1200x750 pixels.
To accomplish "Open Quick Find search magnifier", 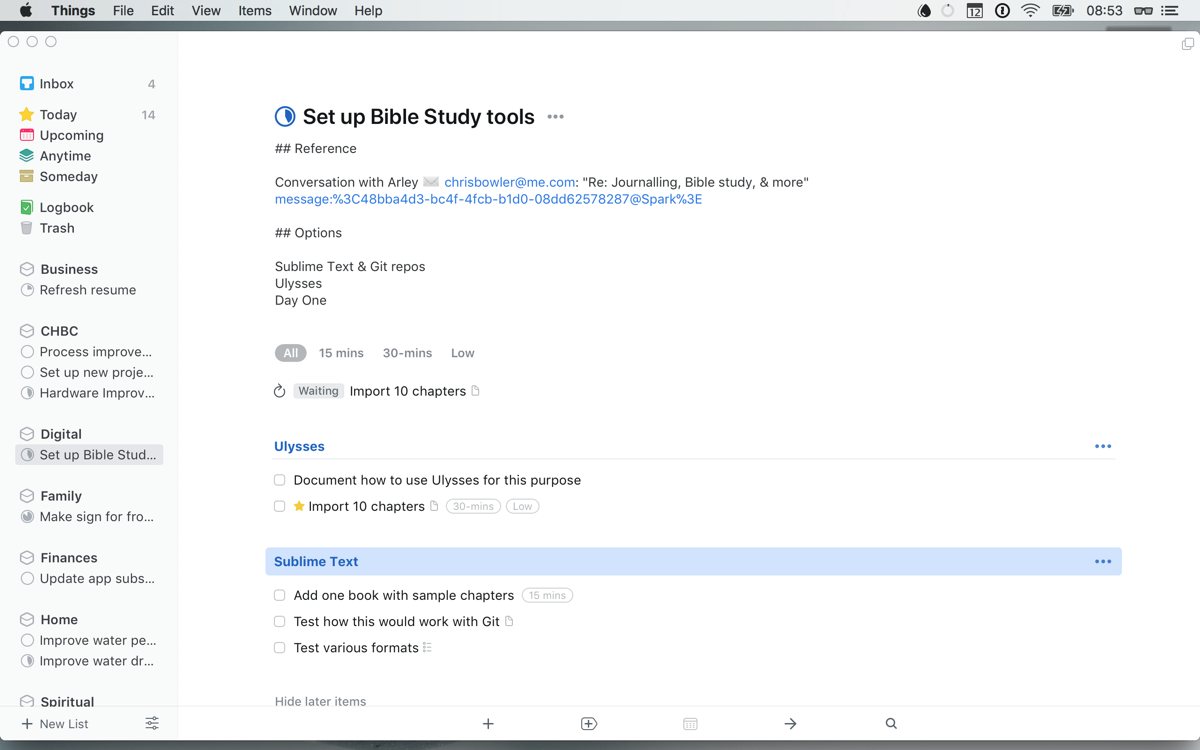I will pos(891,724).
